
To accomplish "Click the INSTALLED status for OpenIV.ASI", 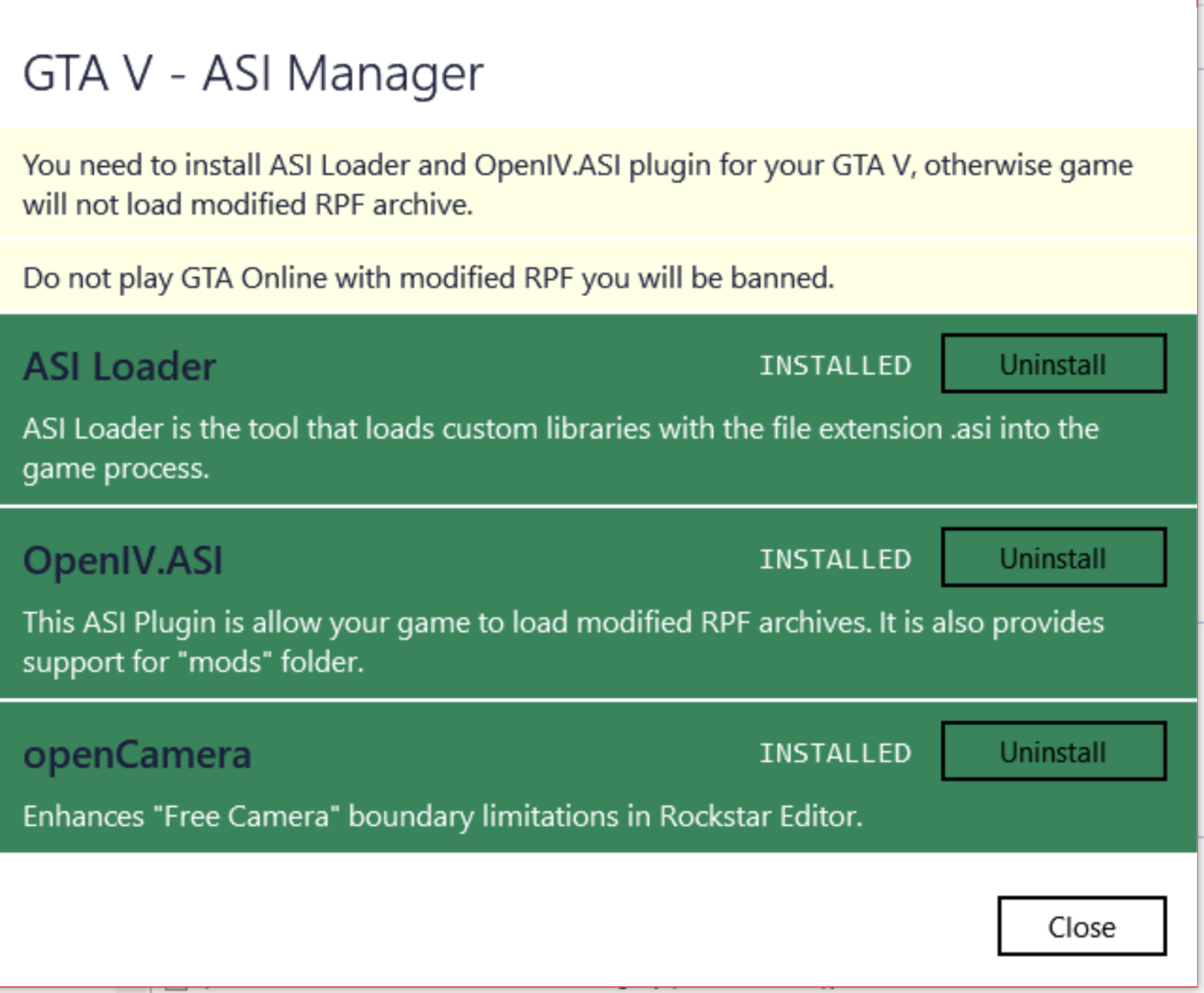I will coord(835,559).
